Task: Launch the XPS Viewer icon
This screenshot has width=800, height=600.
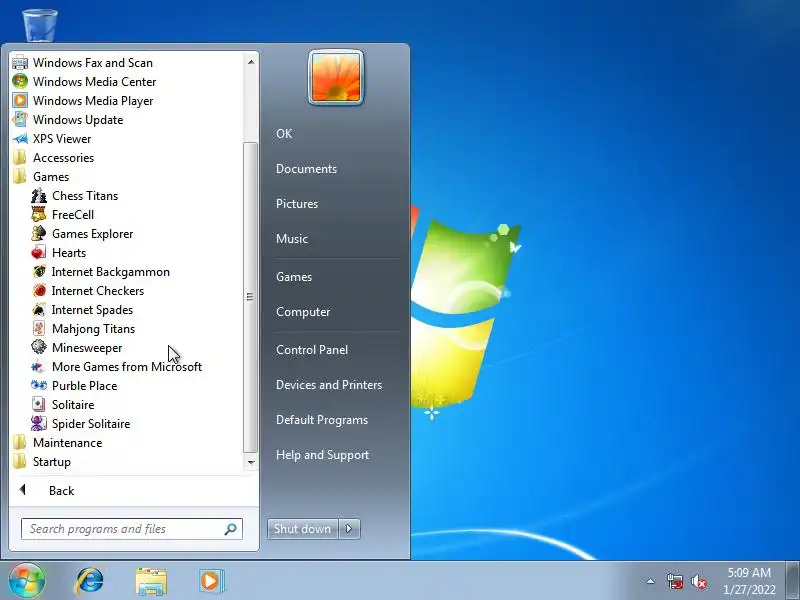Action: [20, 138]
